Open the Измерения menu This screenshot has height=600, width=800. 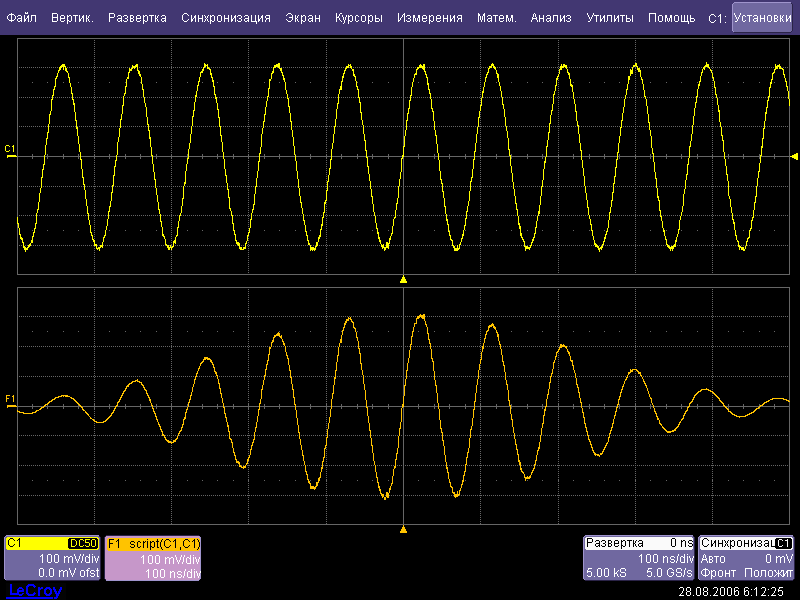coord(429,18)
